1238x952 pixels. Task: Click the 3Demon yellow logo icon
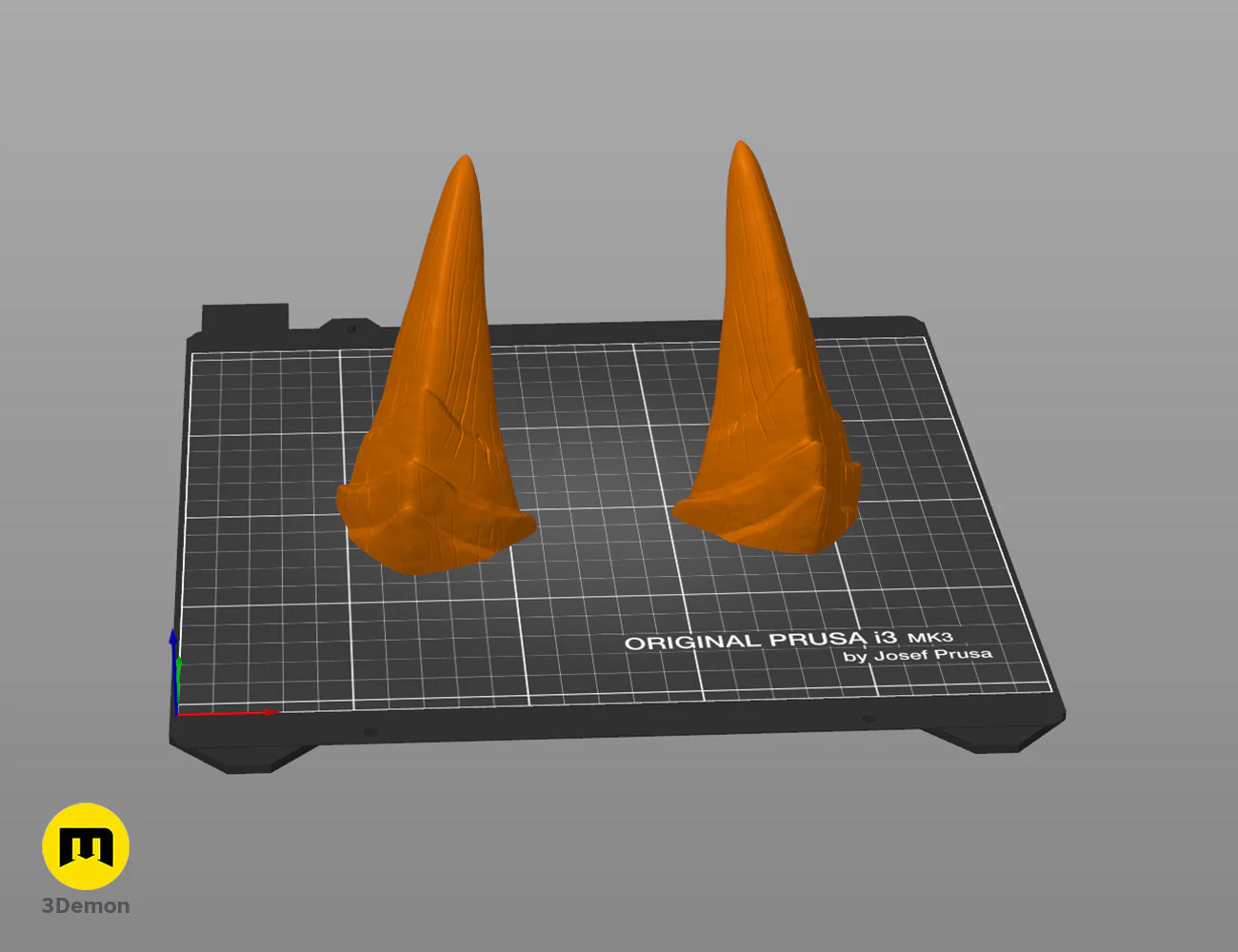(x=86, y=846)
